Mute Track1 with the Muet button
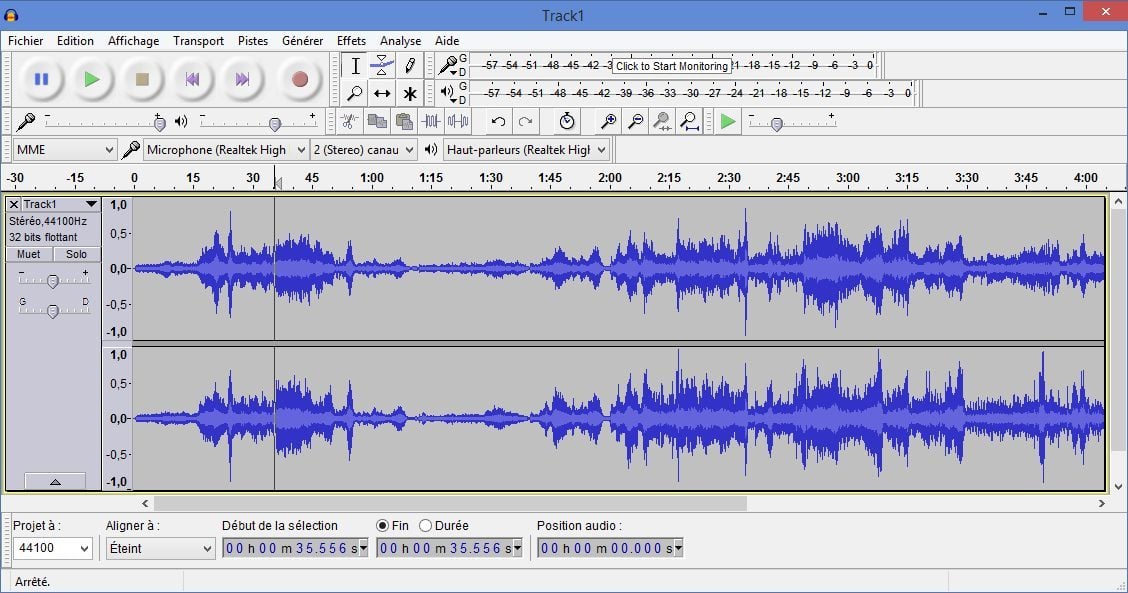This screenshot has width=1128, height=593. 29,254
